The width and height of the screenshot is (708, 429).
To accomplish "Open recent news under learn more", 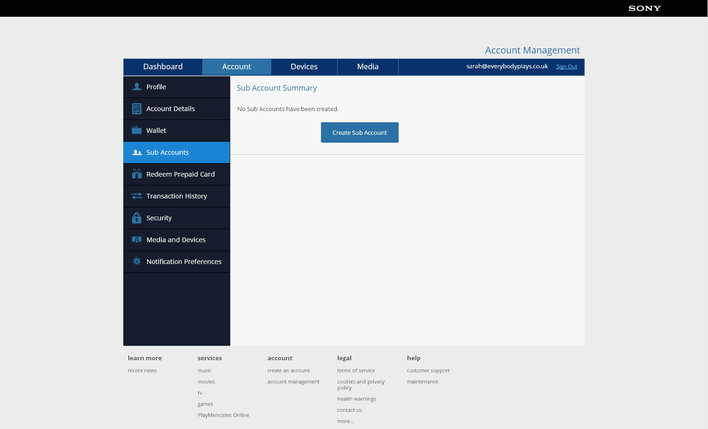I will point(142,371).
